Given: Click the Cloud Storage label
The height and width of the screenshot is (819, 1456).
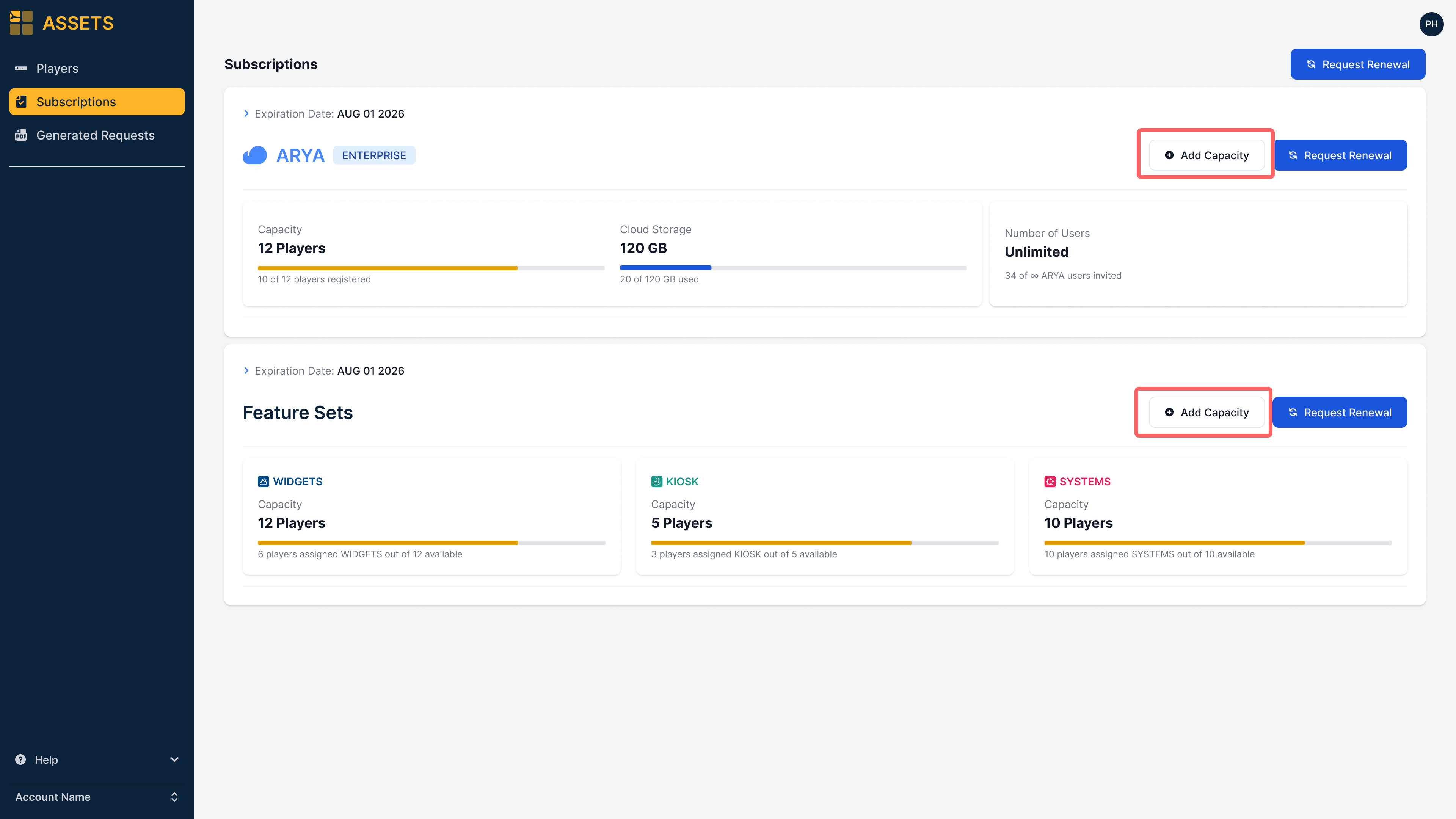Looking at the screenshot, I should 655,229.
